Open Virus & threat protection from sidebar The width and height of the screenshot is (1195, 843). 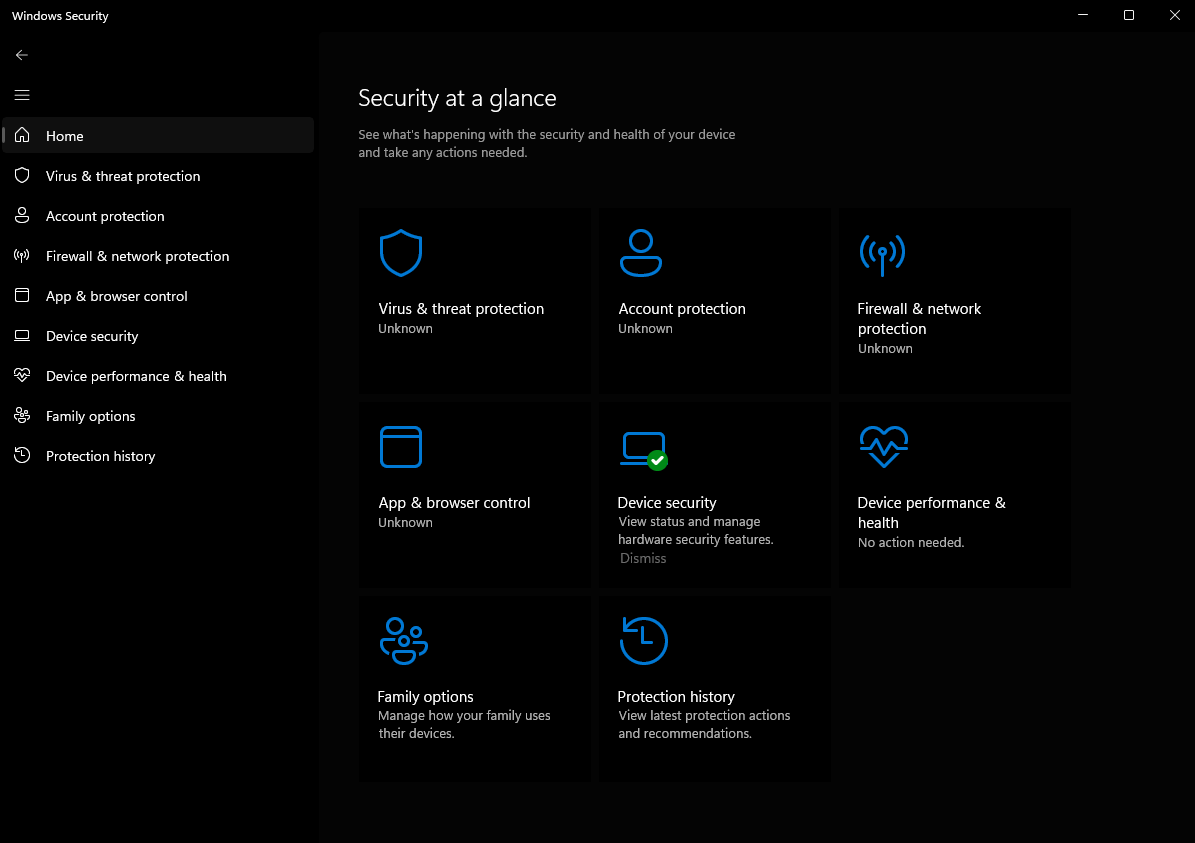point(158,175)
